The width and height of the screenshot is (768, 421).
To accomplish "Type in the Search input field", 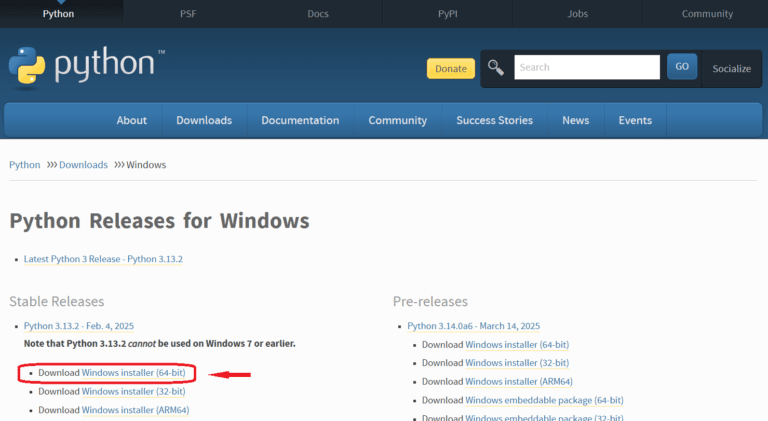I will 586,67.
